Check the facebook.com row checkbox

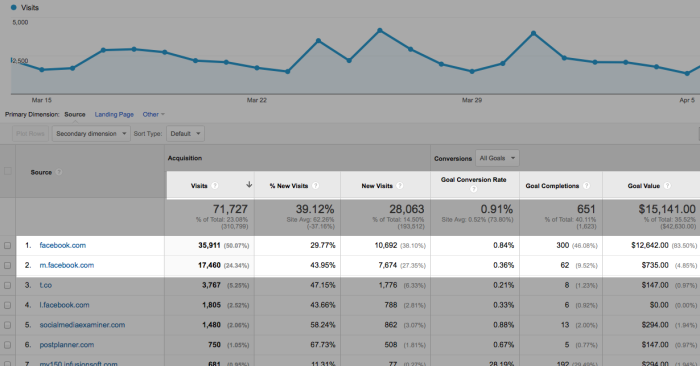8,245
